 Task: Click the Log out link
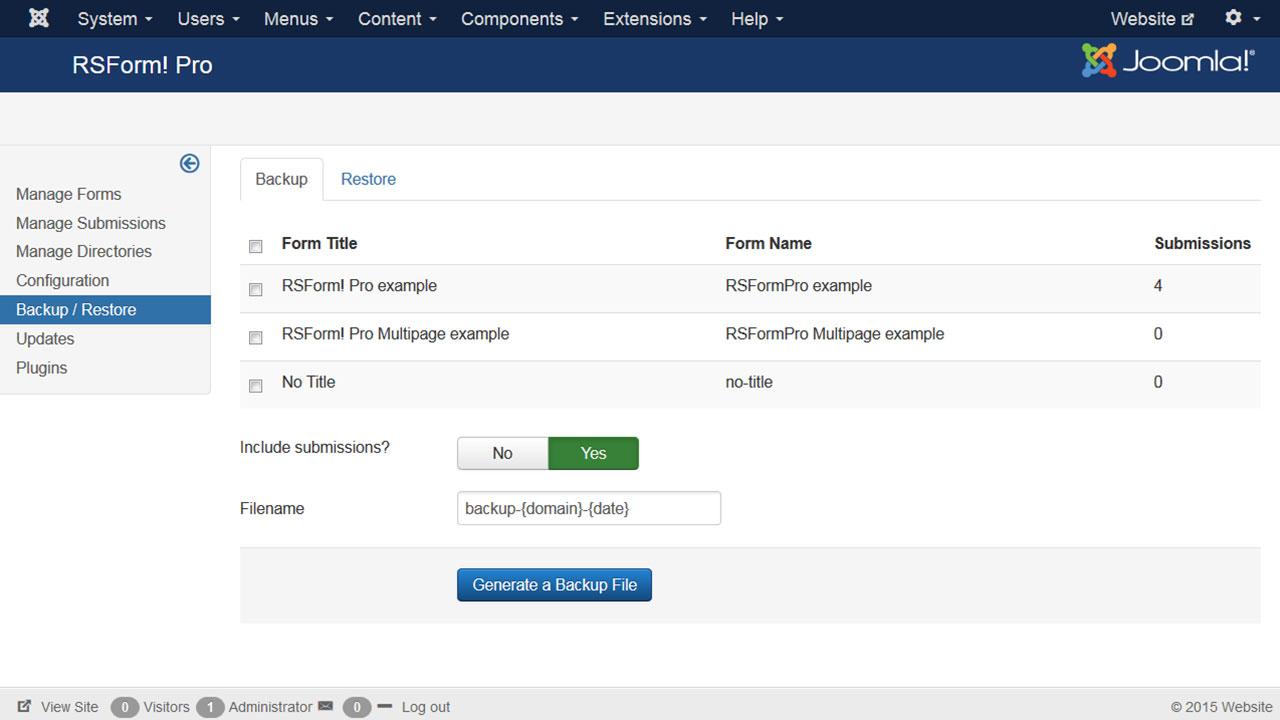click(x=425, y=707)
